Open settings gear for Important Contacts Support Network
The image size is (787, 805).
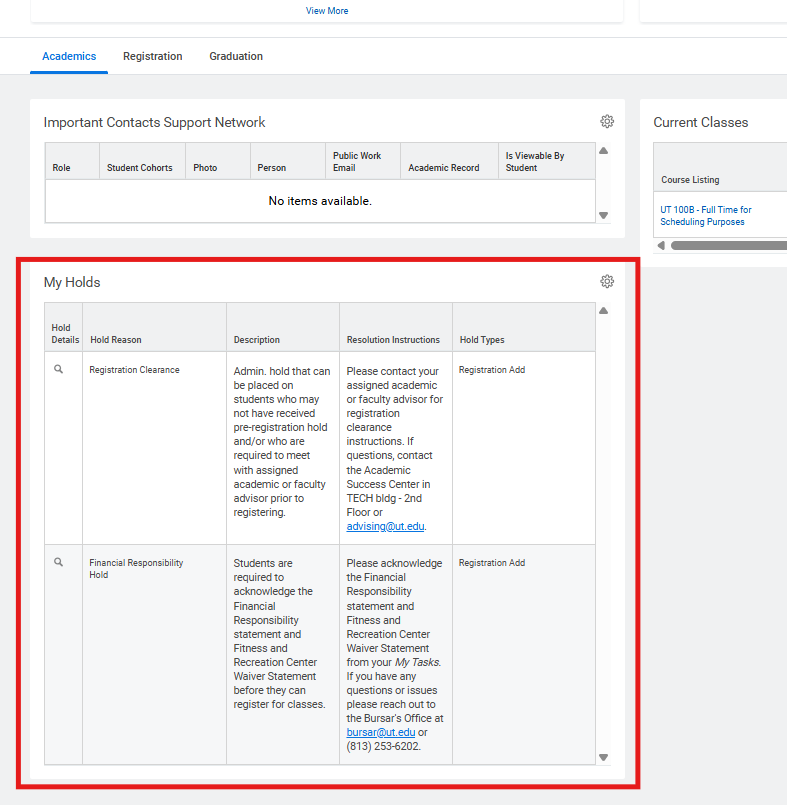607,122
